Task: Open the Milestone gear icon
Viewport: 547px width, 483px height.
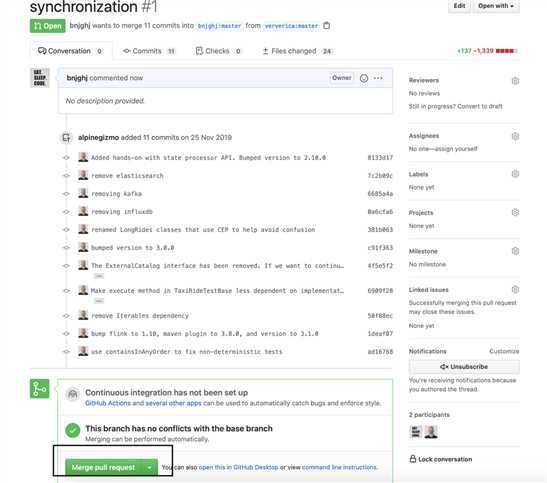Action: (515, 251)
